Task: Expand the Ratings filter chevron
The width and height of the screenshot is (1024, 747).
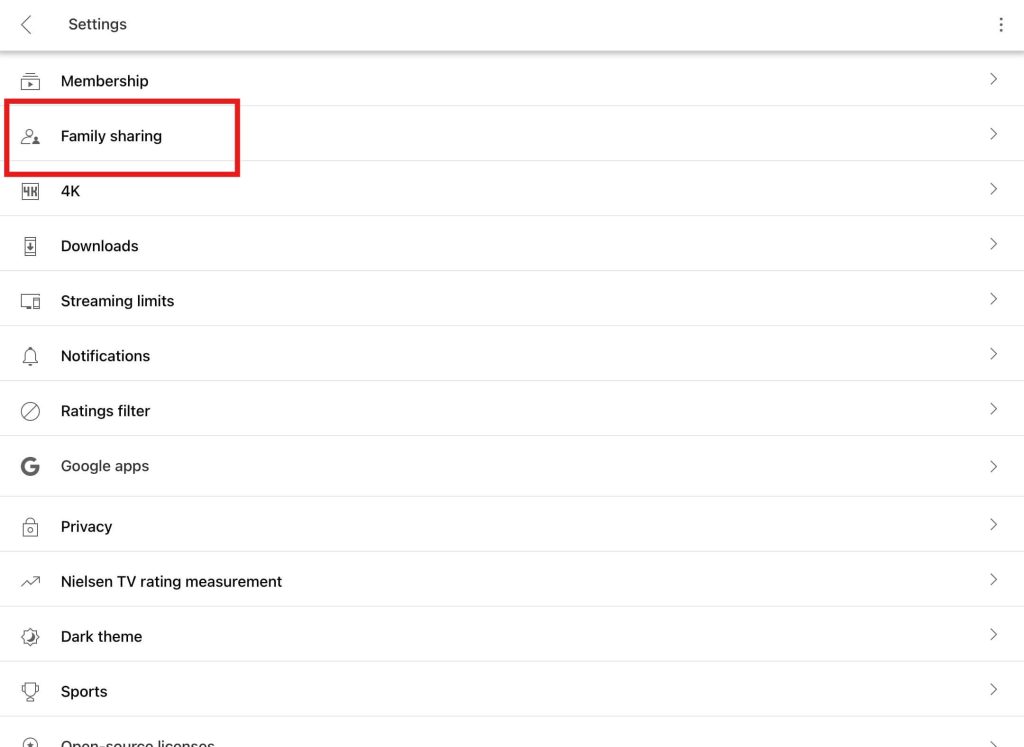Action: pyautogui.click(x=993, y=409)
